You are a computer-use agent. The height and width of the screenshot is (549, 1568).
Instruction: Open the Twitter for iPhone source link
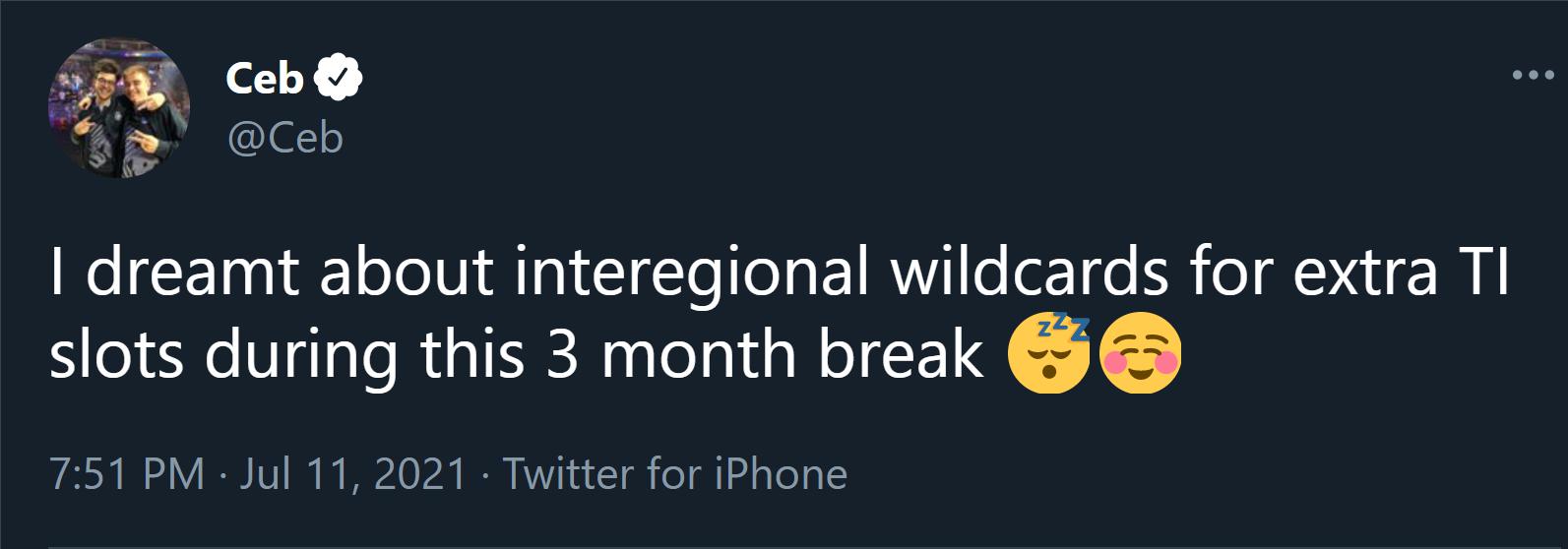pos(675,474)
